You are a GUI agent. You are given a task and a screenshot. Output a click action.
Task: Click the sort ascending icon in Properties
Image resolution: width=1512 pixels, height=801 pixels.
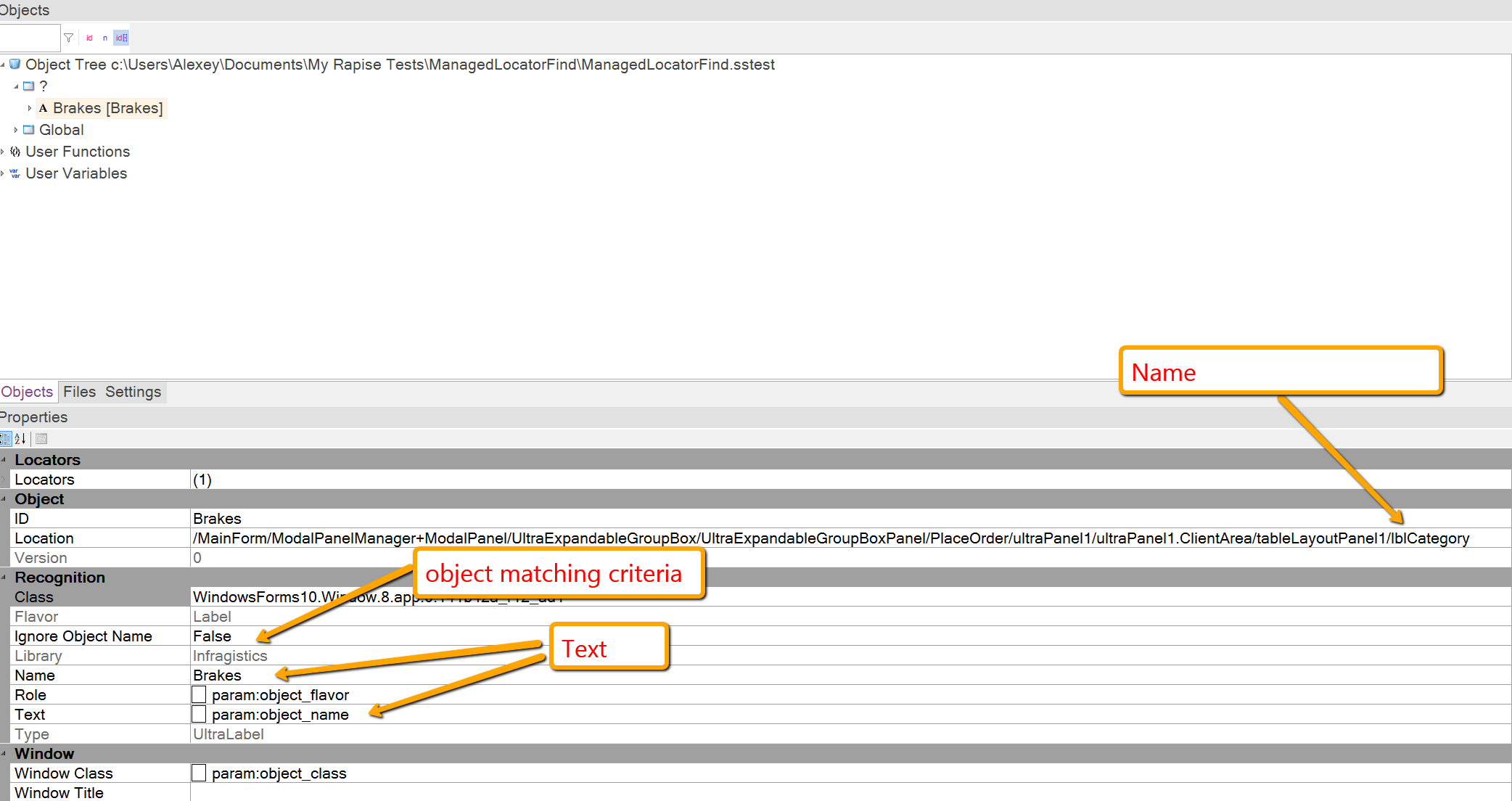(x=19, y=439)
